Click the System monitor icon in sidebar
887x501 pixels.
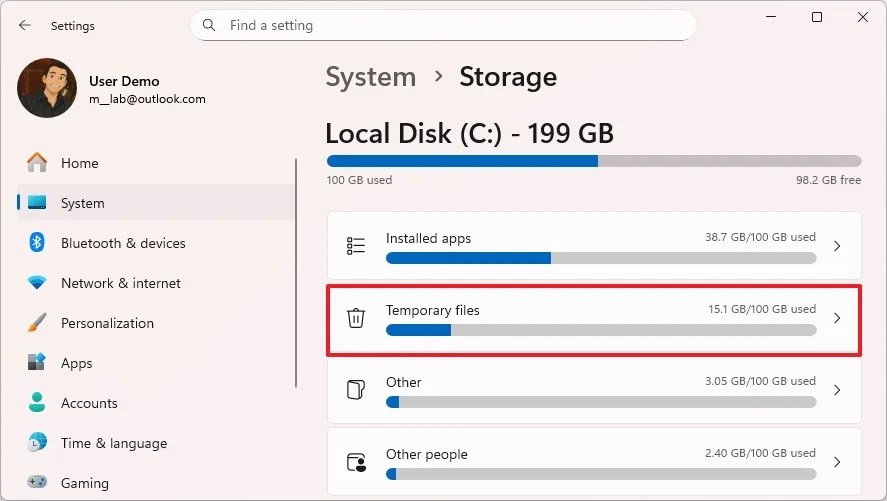click(x=37, y=202)
